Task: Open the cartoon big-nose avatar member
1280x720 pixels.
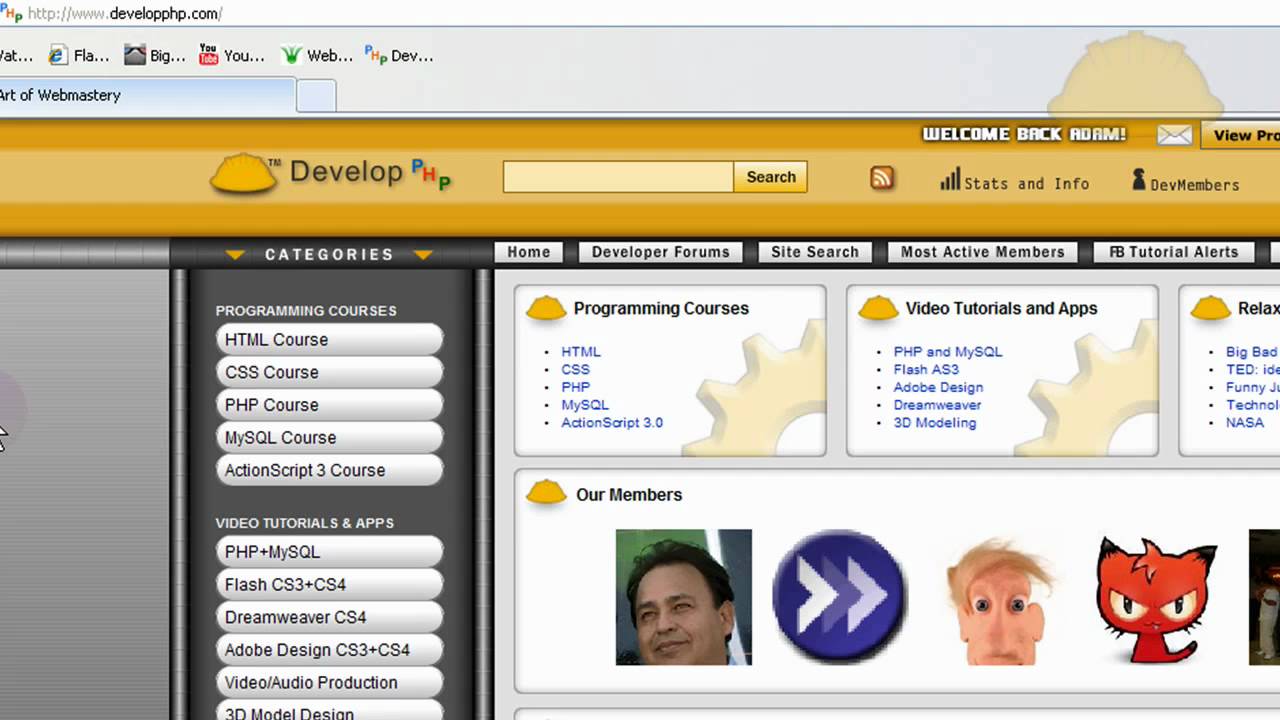Action: click(998, 602)
